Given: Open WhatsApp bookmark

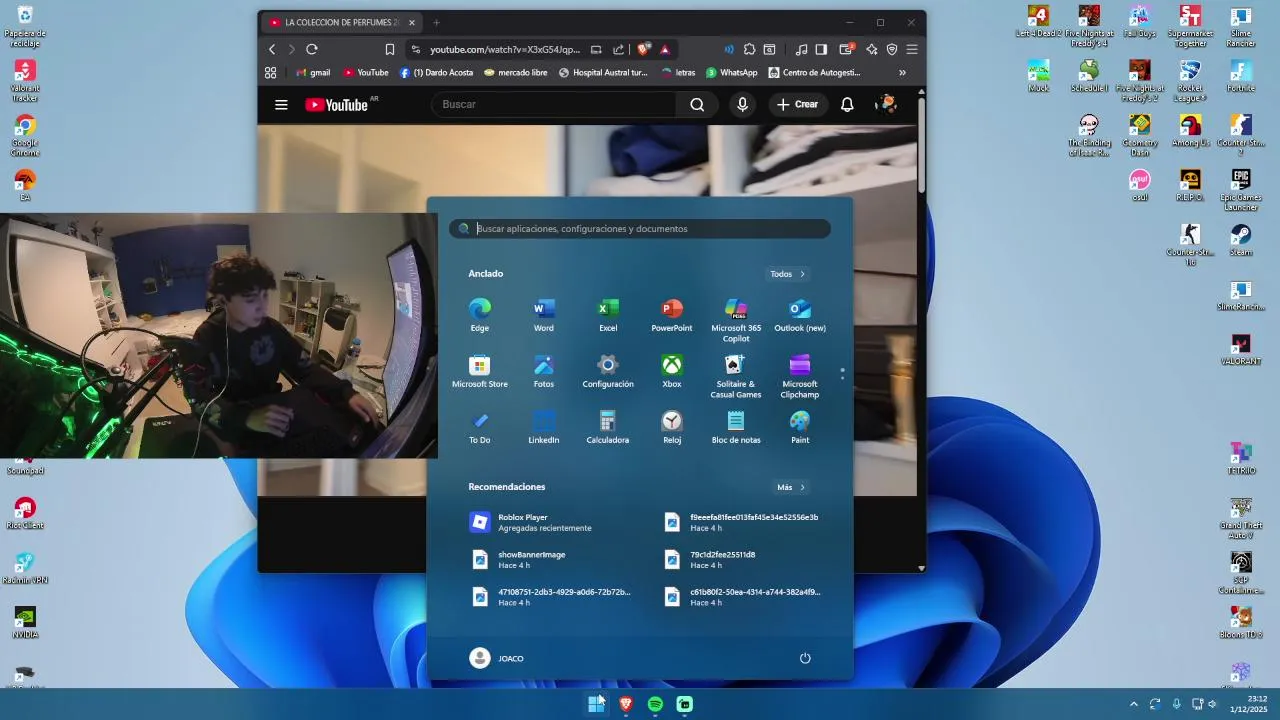Looking at the screenshot, I should [731, 73].
